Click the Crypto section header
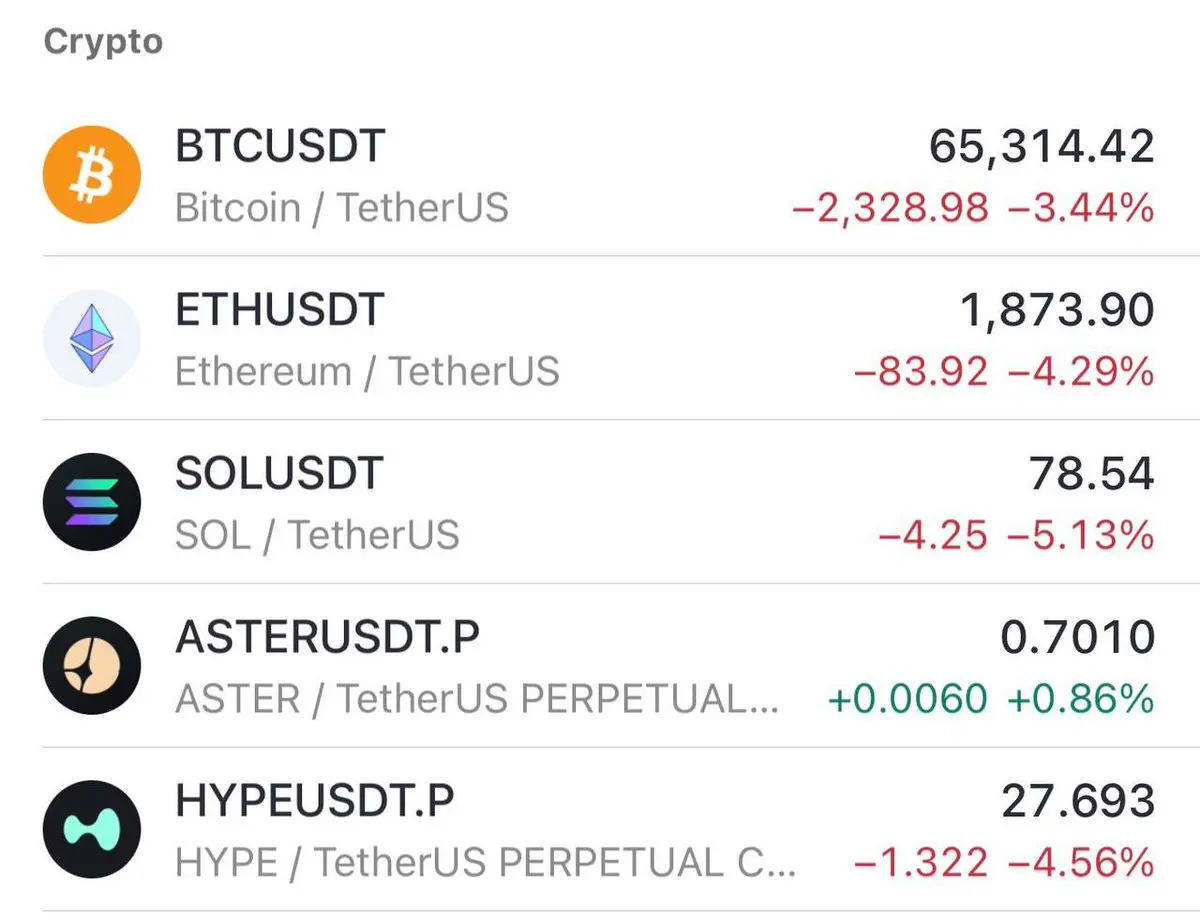 [x=103, y=43]
